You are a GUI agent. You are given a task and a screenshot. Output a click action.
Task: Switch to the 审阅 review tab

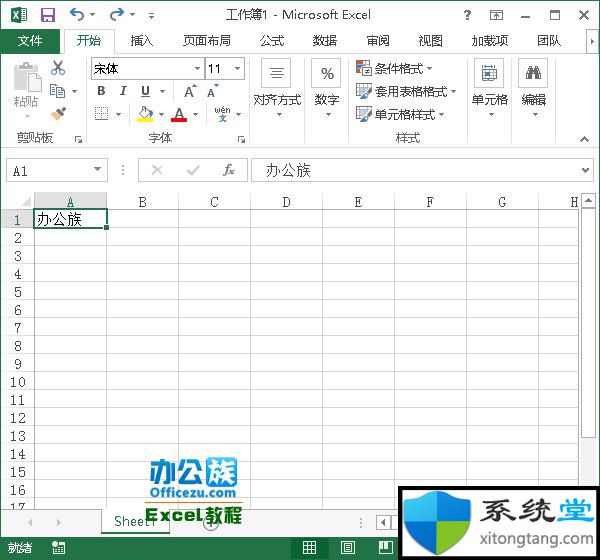click(378, 41)
